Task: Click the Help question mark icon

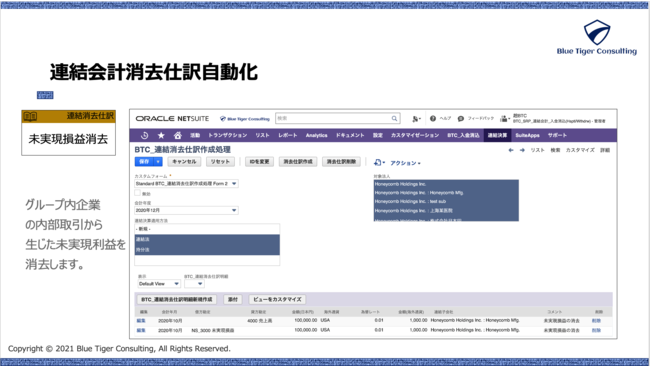Action: click(433, 119)
